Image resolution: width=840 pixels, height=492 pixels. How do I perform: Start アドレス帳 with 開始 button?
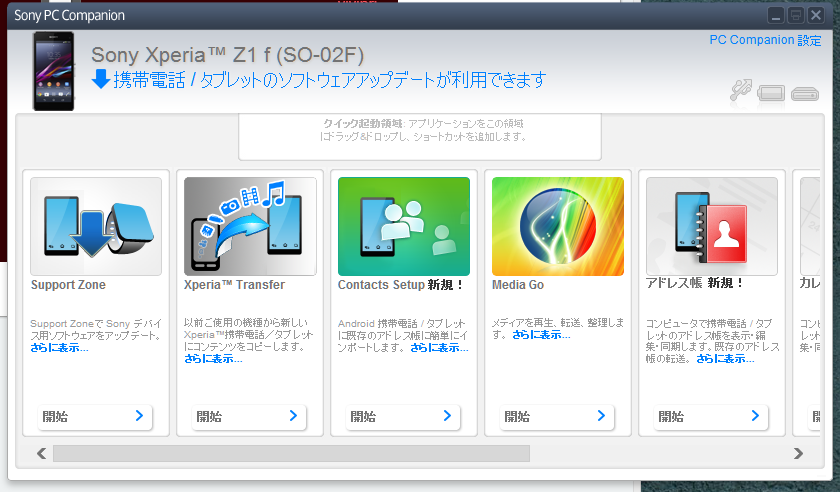(711, 416)
